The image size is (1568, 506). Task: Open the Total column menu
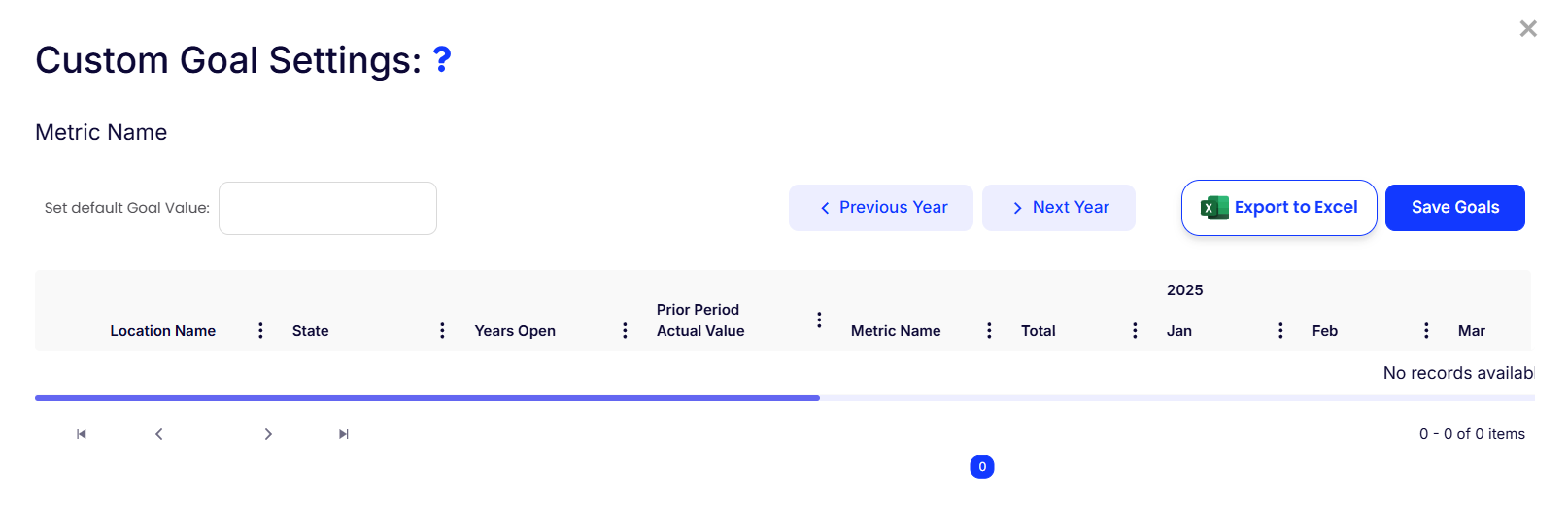[x=1135, y=331]
